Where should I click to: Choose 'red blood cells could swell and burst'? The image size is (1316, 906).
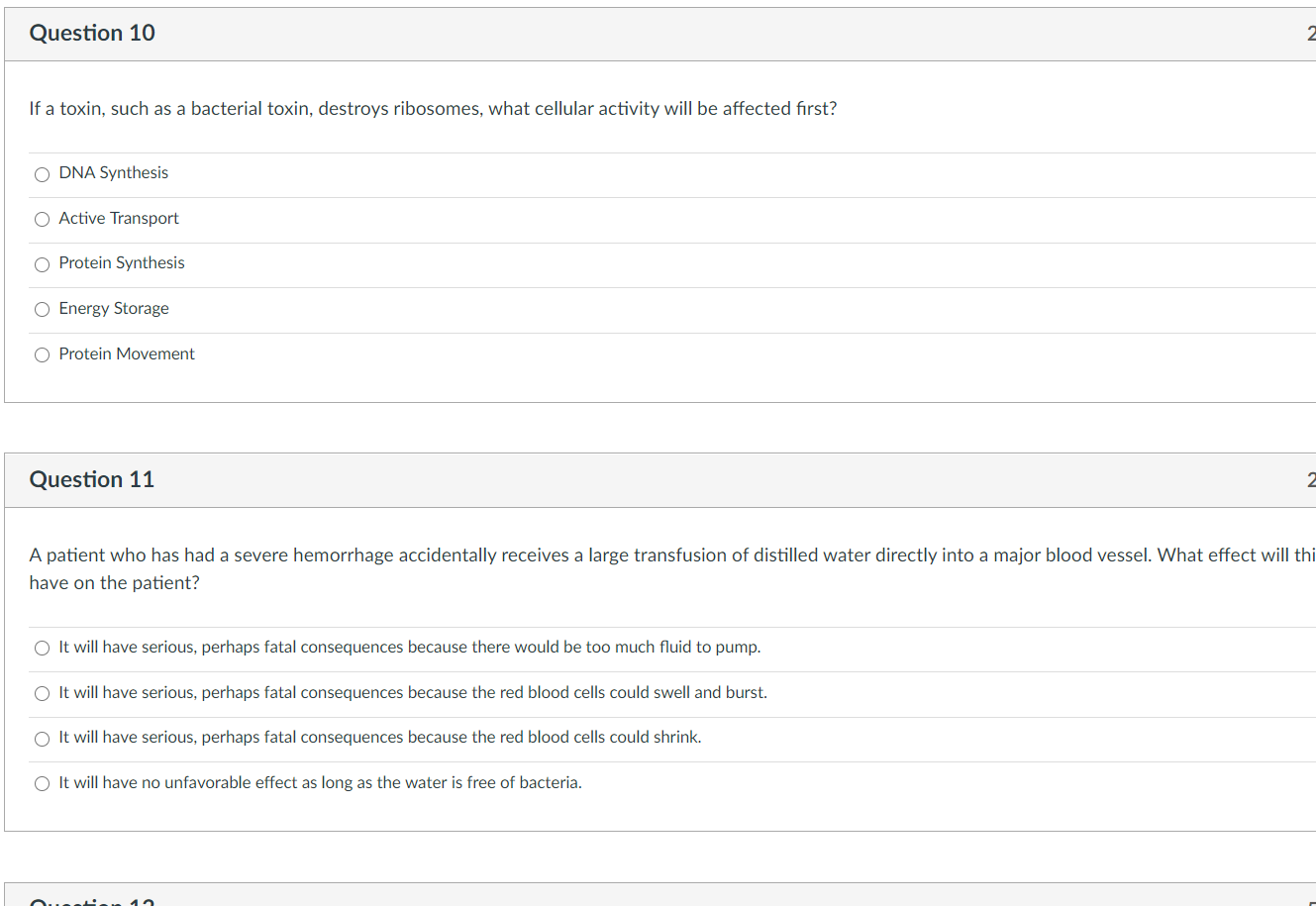42,694
